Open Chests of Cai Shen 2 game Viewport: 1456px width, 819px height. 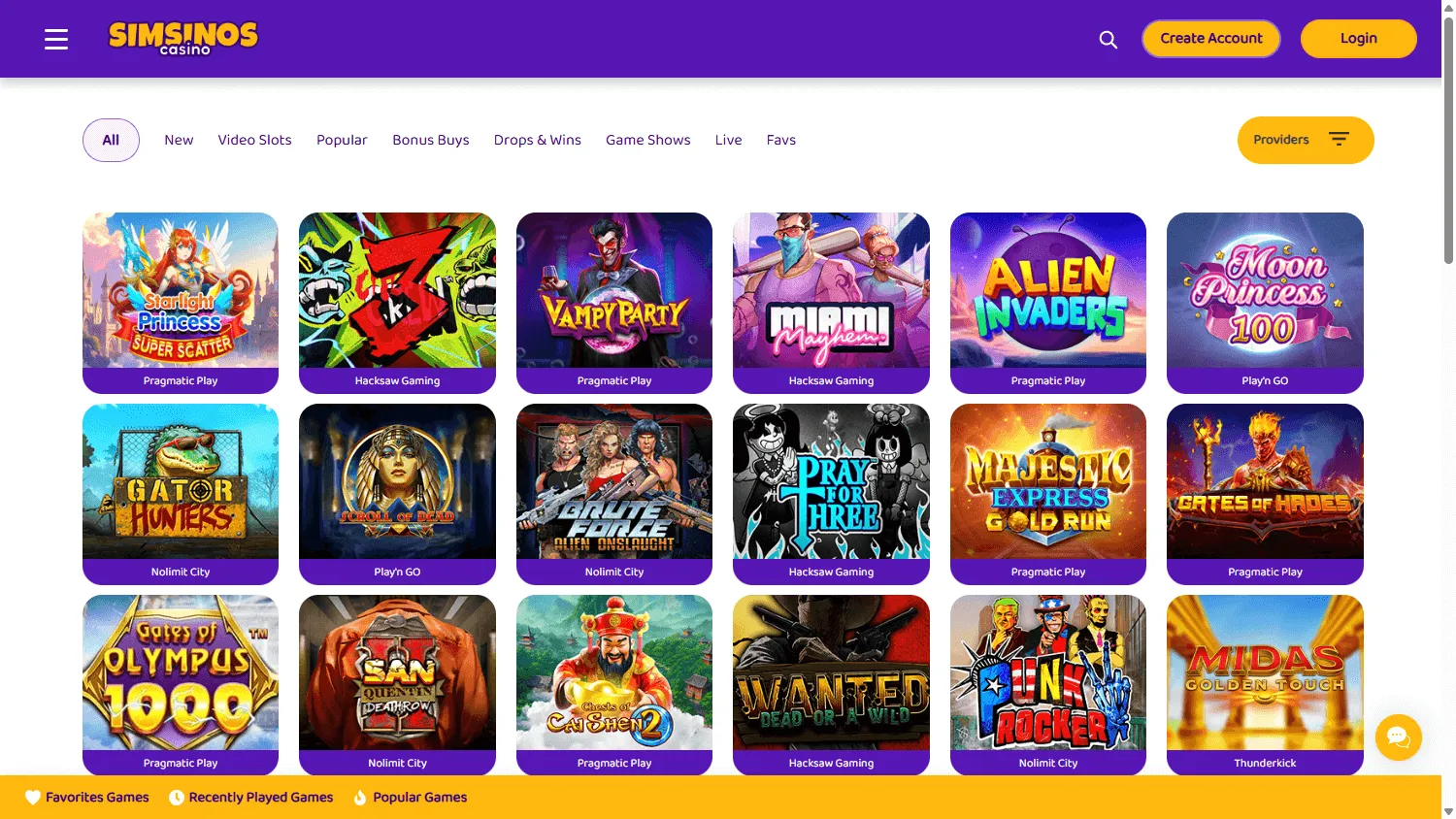(614, 685)
